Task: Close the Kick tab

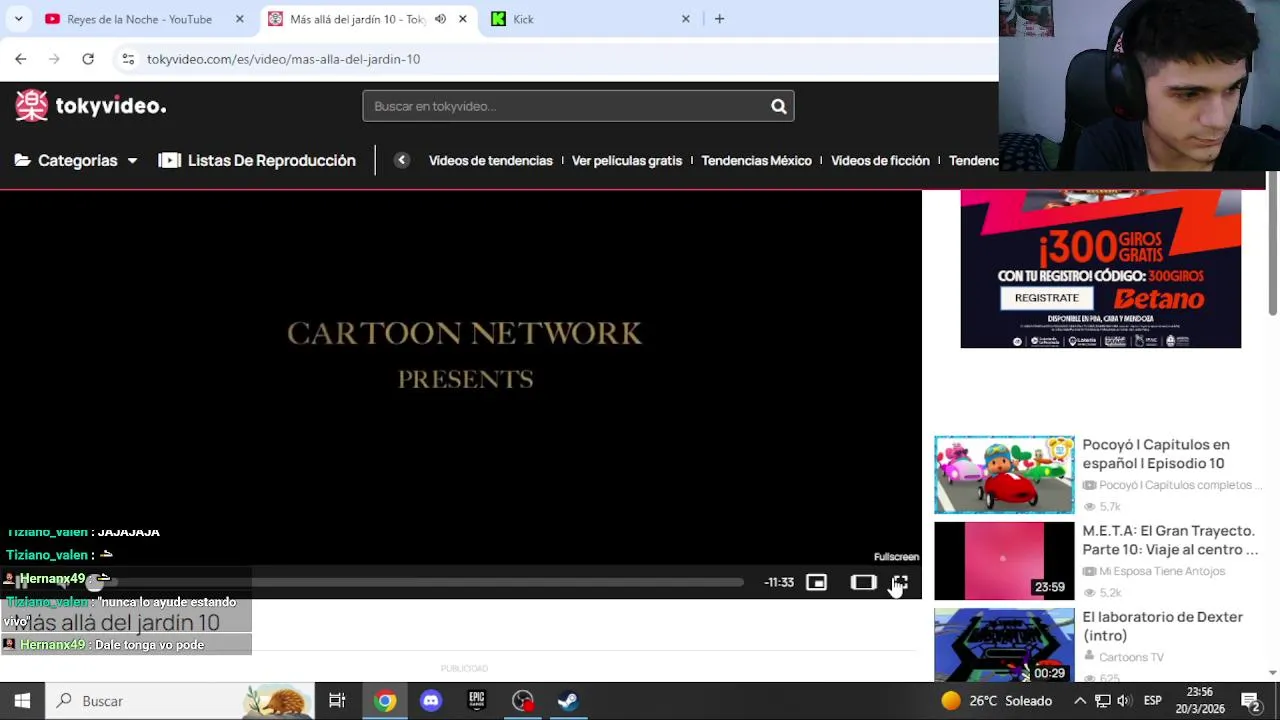Action: tap(685, 19)
